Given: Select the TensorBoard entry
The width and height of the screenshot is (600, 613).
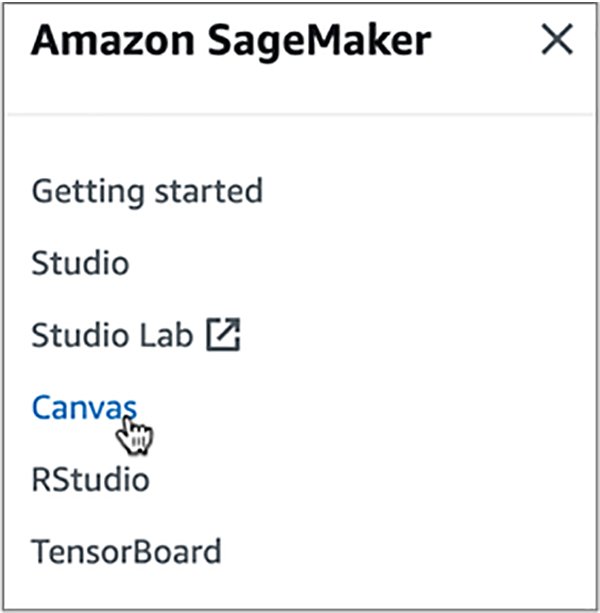Looking at the screenshot, I should (126, 551).
